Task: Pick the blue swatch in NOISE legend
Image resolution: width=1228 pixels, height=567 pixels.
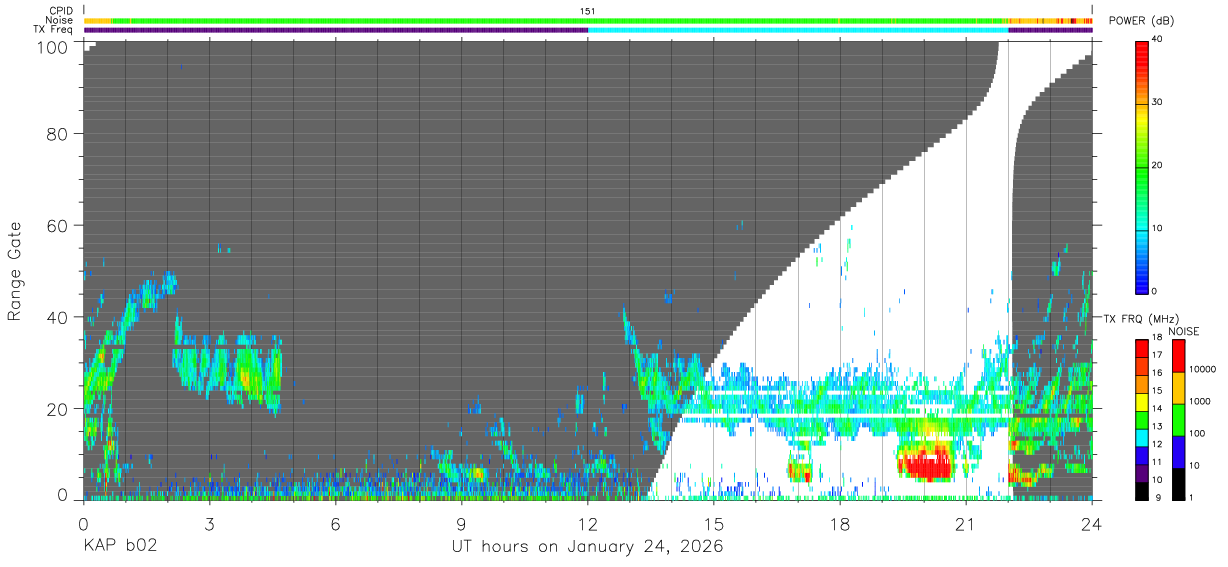Action: tap(1178, 451)
